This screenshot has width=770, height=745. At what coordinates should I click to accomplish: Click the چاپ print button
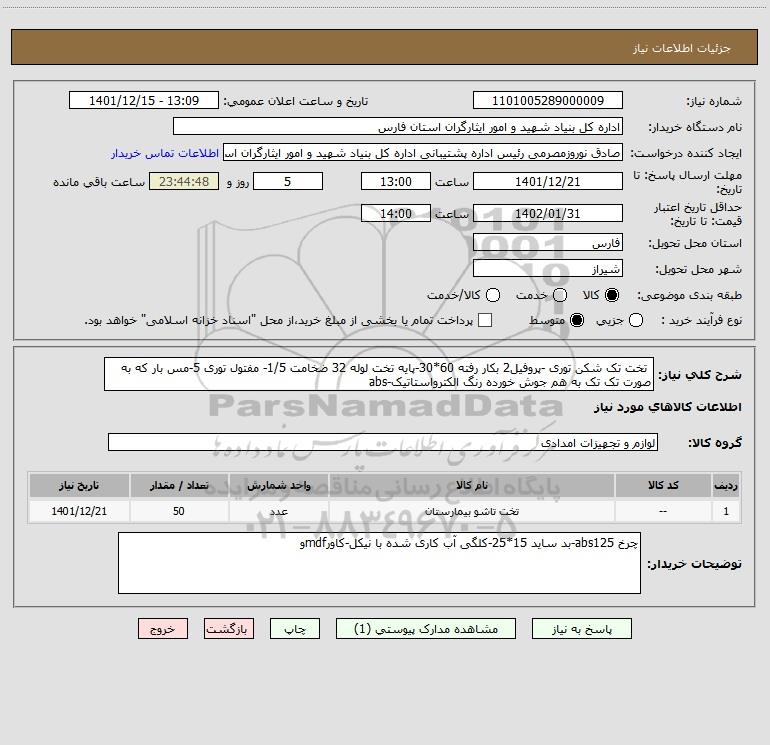[x=295, y=629]
